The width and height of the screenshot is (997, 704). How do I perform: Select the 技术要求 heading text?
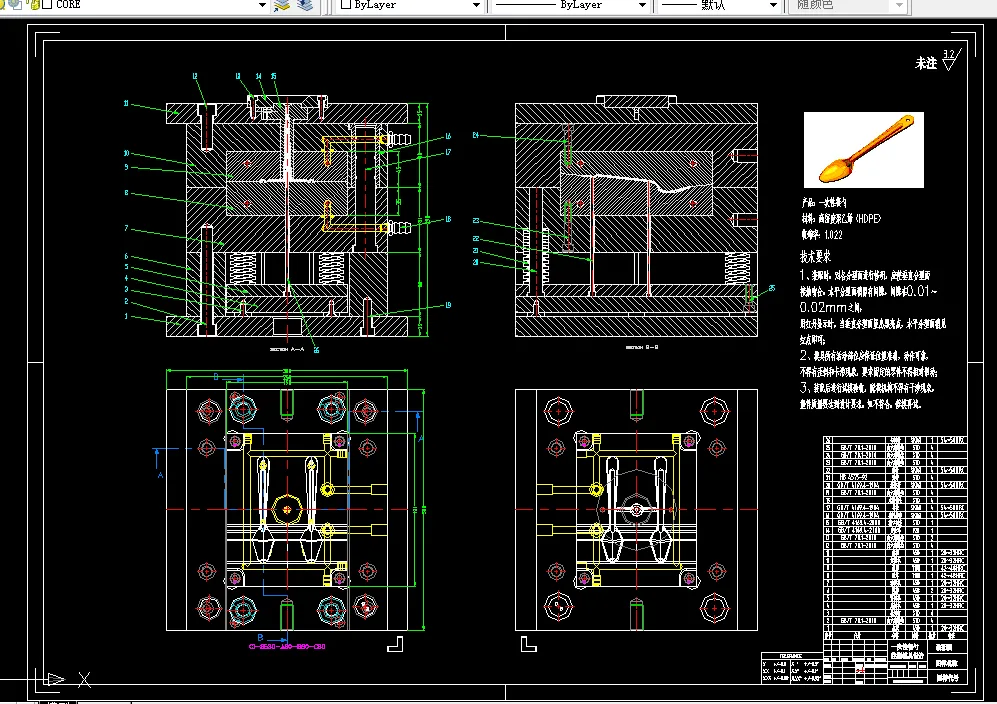click(815, 257)
